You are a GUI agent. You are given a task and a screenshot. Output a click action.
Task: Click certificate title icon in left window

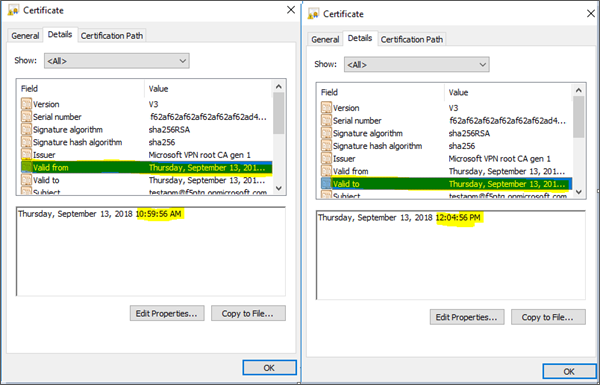13,10
